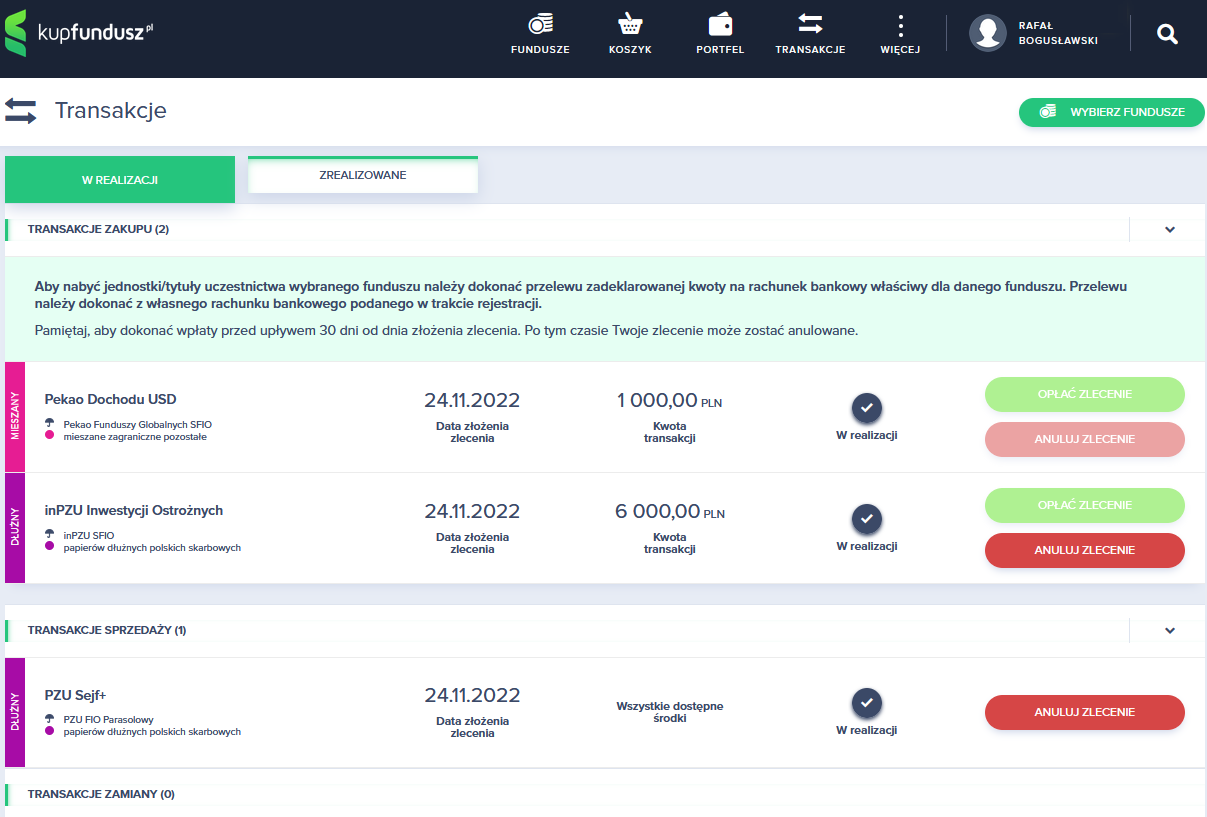This screenshot has width=1207, height=817.
Task: Click the umbrella icon next to Pekao Funduszy Globalnych SFIO
Action: (49, 423)
